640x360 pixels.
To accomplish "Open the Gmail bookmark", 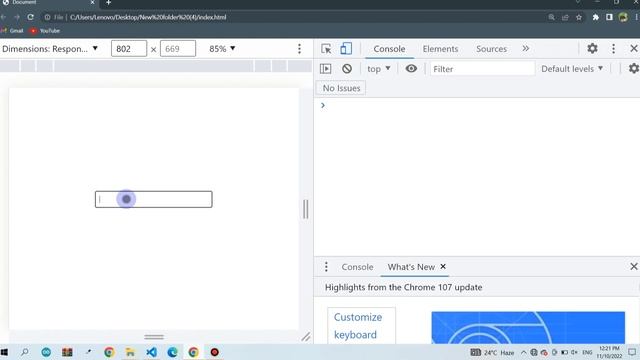I will [x=13, y=31].
